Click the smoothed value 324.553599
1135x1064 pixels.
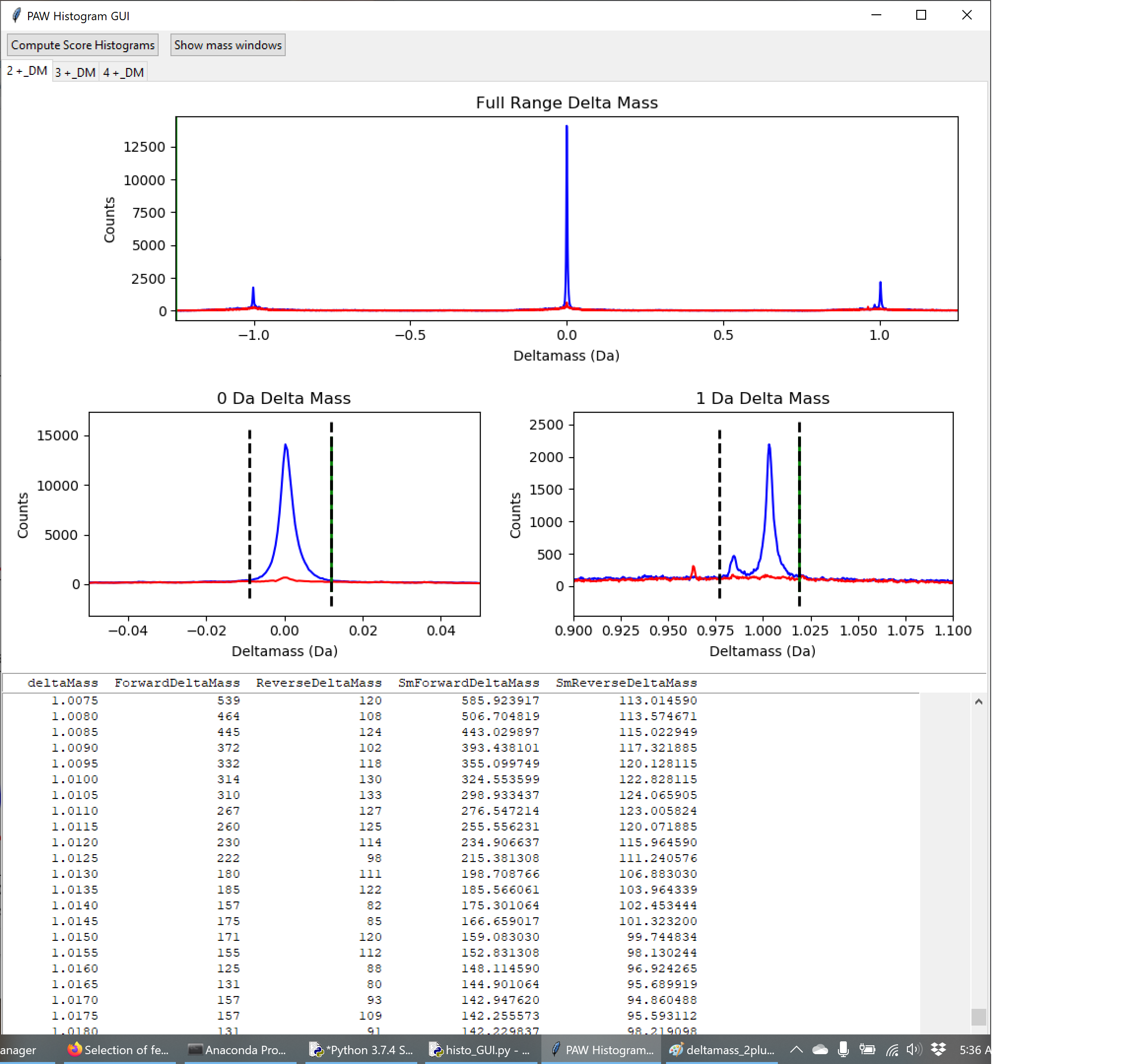(500, 779)
